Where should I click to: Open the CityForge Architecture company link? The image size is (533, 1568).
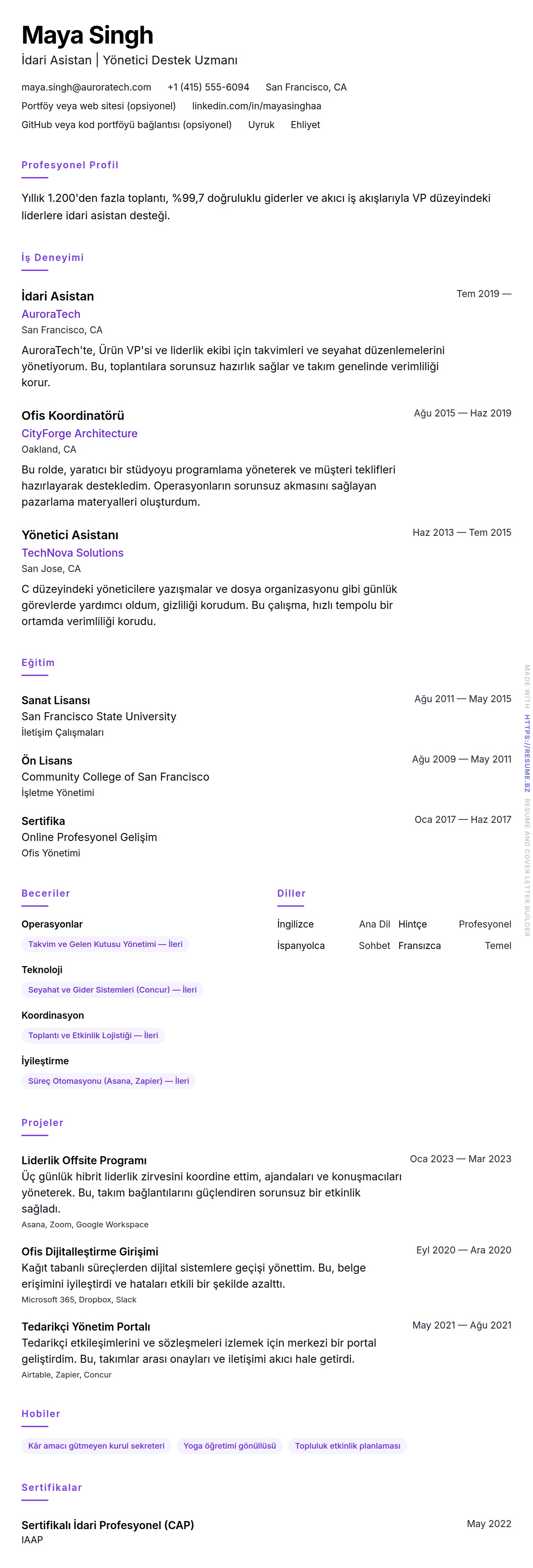click(79, 433)
